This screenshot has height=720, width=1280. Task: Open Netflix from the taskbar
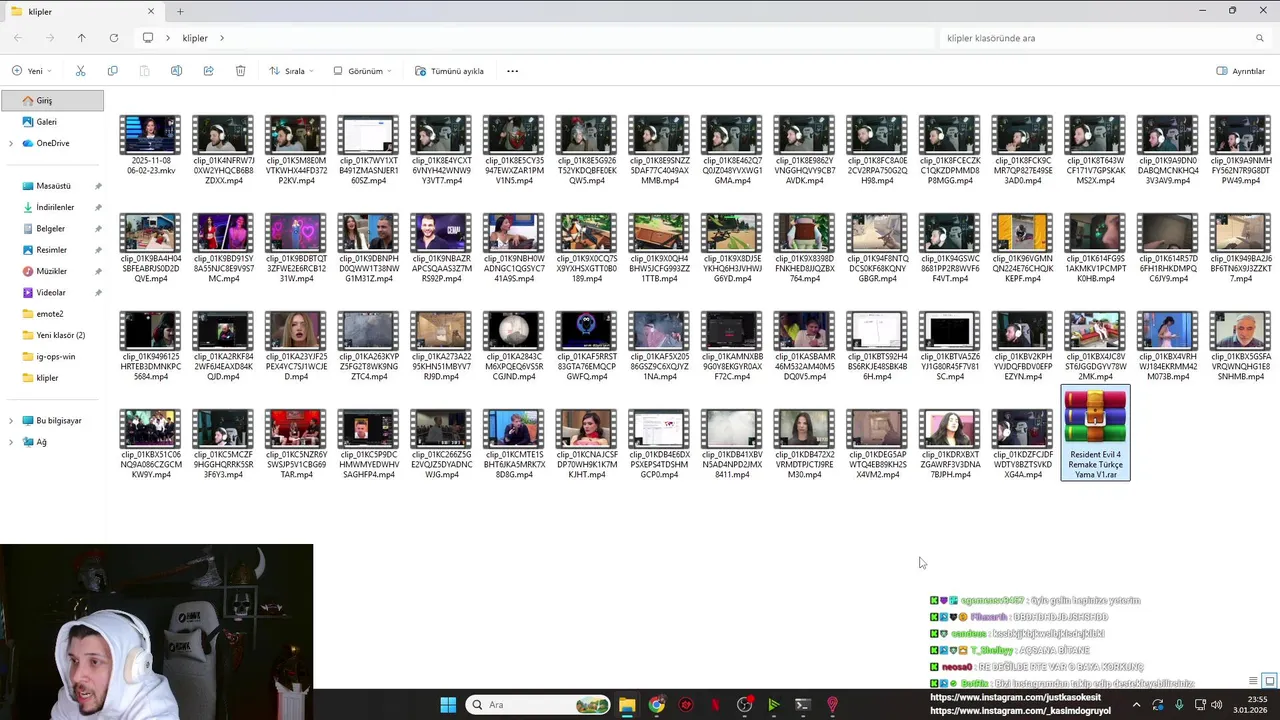coord(715,705)
